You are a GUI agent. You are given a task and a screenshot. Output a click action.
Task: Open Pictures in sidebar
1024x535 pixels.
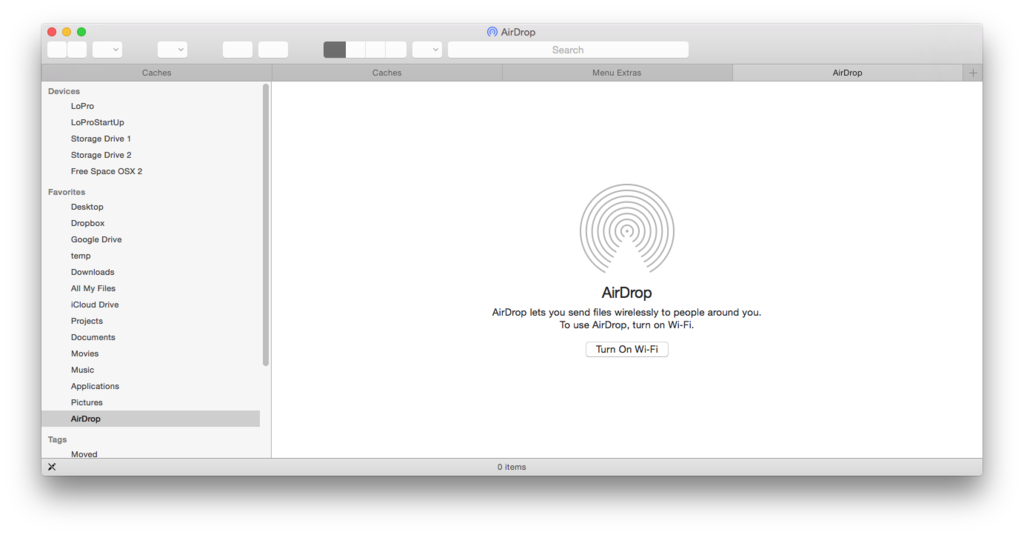coord(87,402)
